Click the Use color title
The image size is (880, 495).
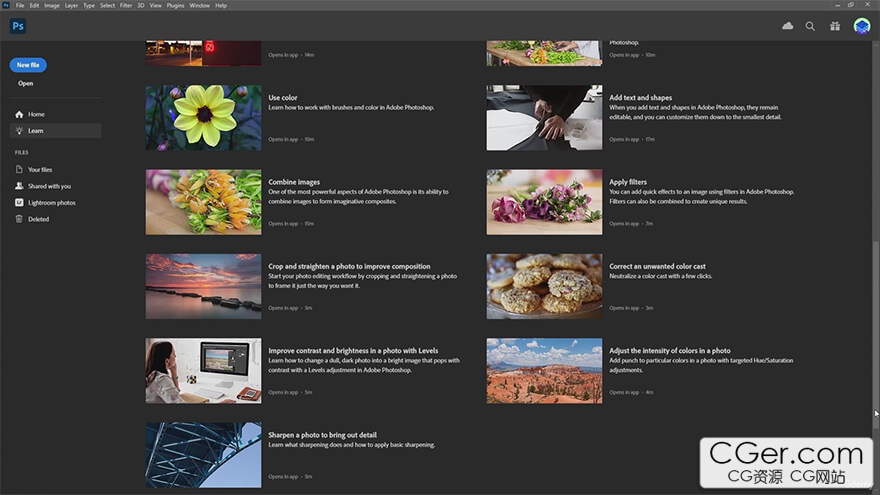click(283, 98)
